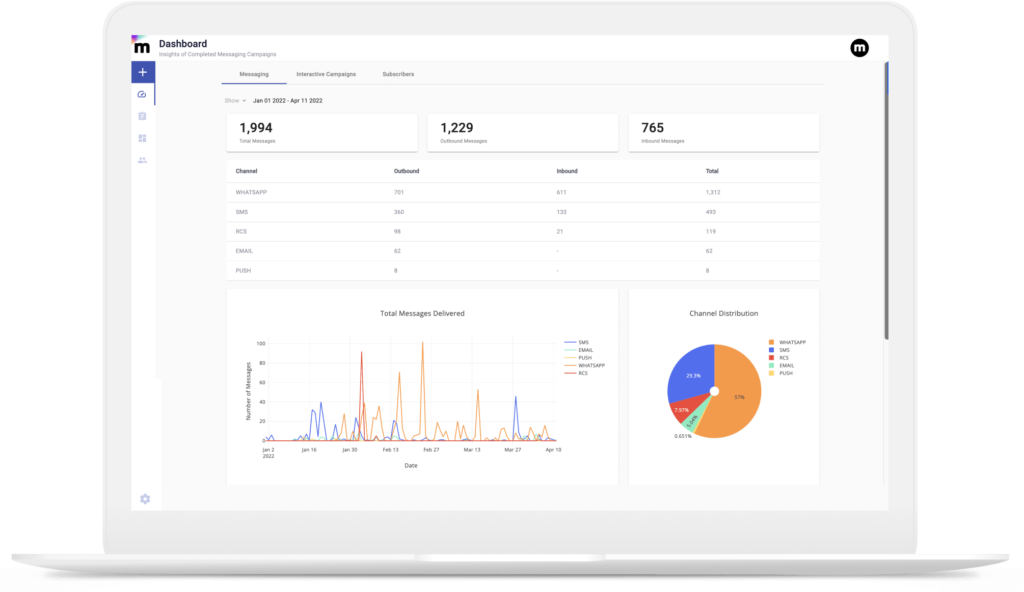Viewport: 1024px width, 592px height.
Task: Click the Dashboard page heading
Action: (183, 44)
